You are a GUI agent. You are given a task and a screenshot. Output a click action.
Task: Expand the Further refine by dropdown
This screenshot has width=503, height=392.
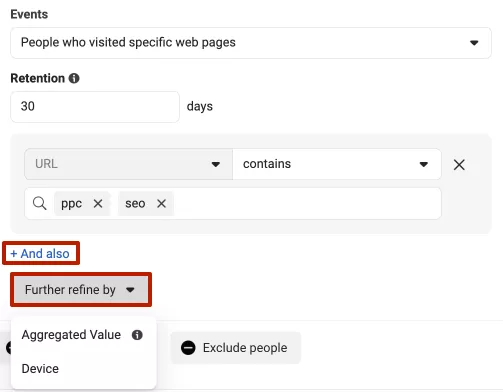pos(81,290)
